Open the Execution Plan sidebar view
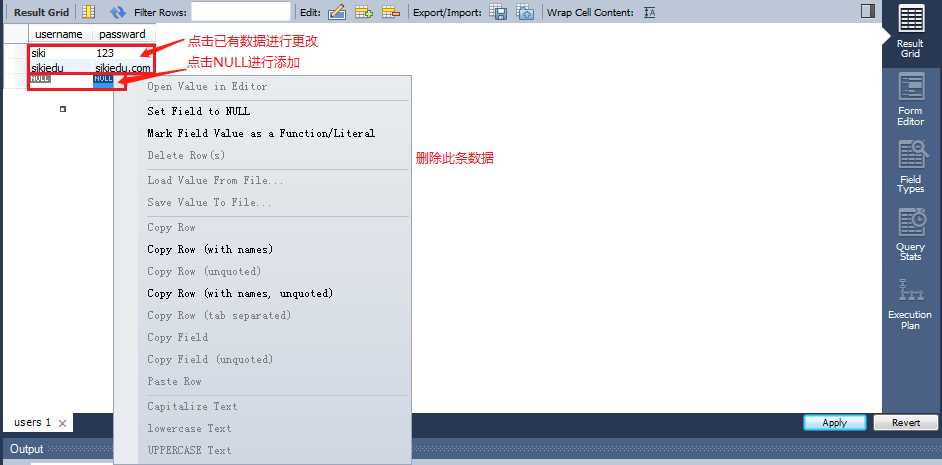The image size is (942, 465). coord(910,303)
